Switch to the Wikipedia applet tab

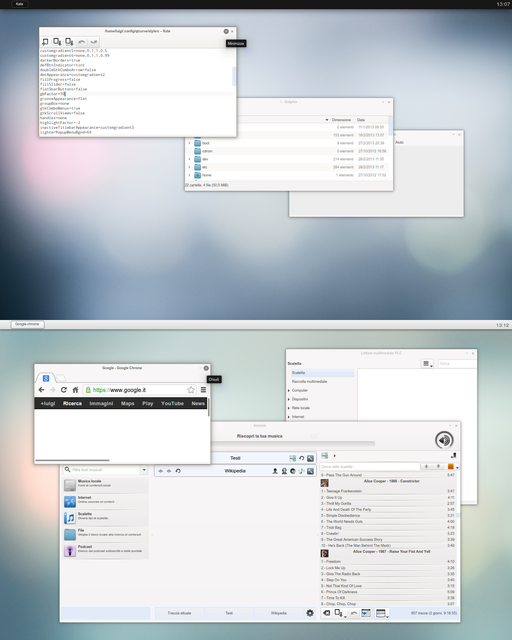(x=278, y=613)
